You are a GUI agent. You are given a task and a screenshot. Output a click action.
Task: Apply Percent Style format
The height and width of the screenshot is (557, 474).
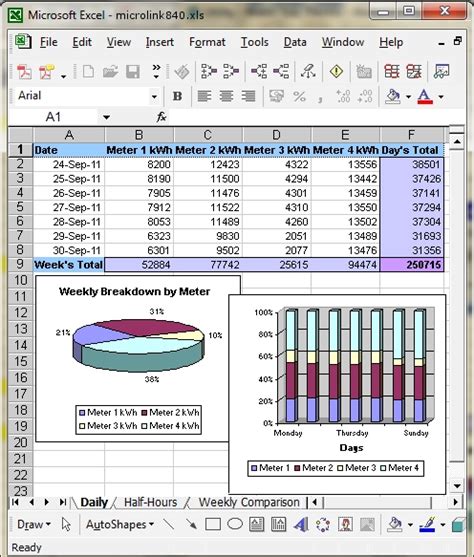click(299, 96)
